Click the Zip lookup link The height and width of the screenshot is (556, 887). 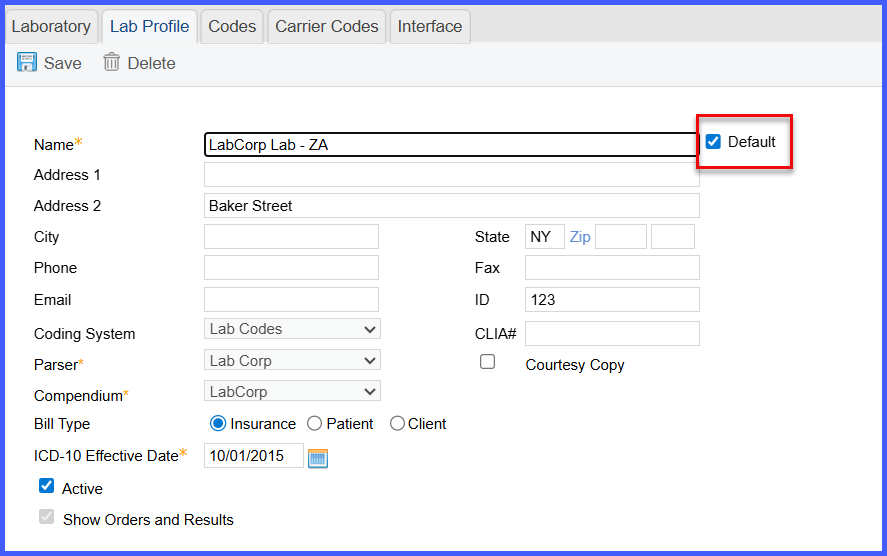pos(580,236)
